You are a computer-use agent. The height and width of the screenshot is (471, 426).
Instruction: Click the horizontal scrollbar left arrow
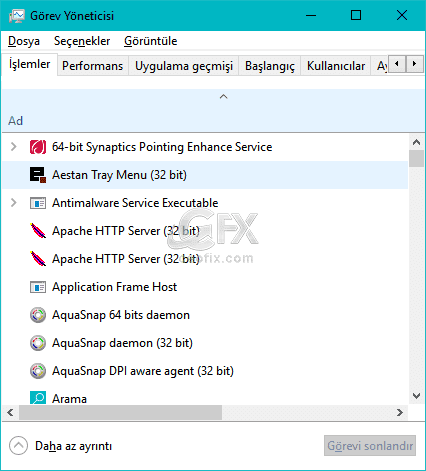click(x=10, y=413)
